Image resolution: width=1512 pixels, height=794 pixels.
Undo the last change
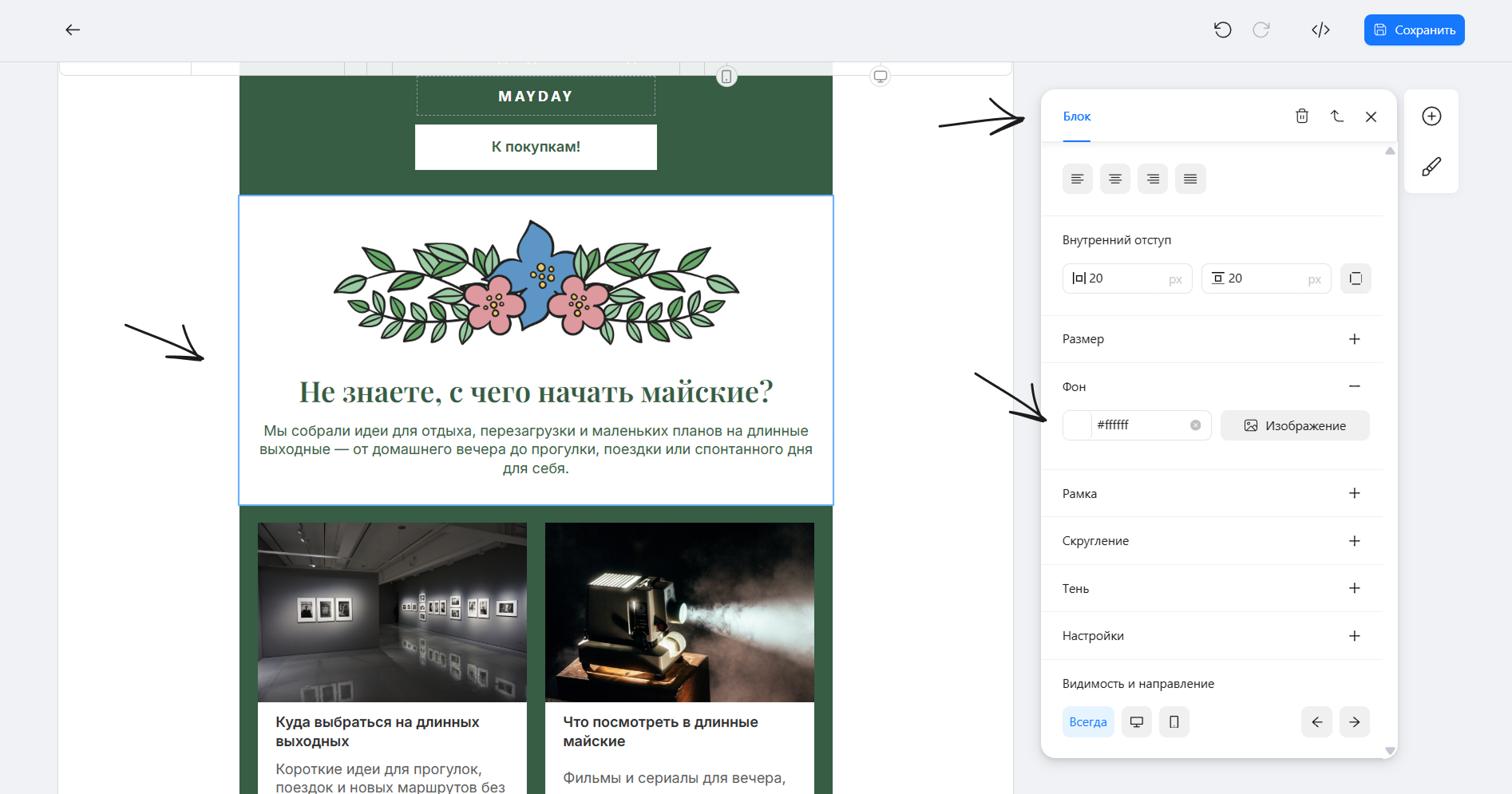click(1222, 30)
